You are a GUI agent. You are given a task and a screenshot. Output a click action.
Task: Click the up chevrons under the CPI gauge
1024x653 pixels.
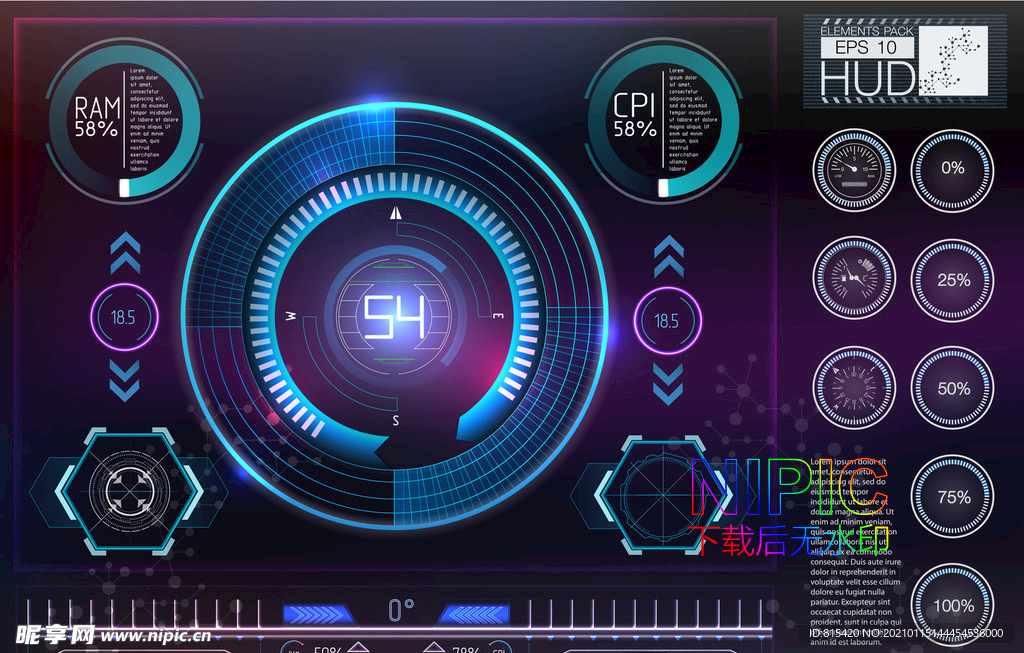coord(669,257)
